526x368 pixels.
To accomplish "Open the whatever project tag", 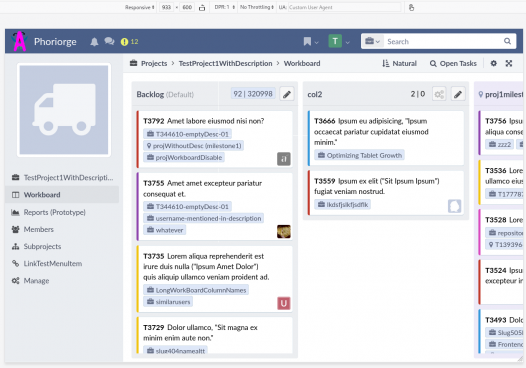I will click(165, 230).
